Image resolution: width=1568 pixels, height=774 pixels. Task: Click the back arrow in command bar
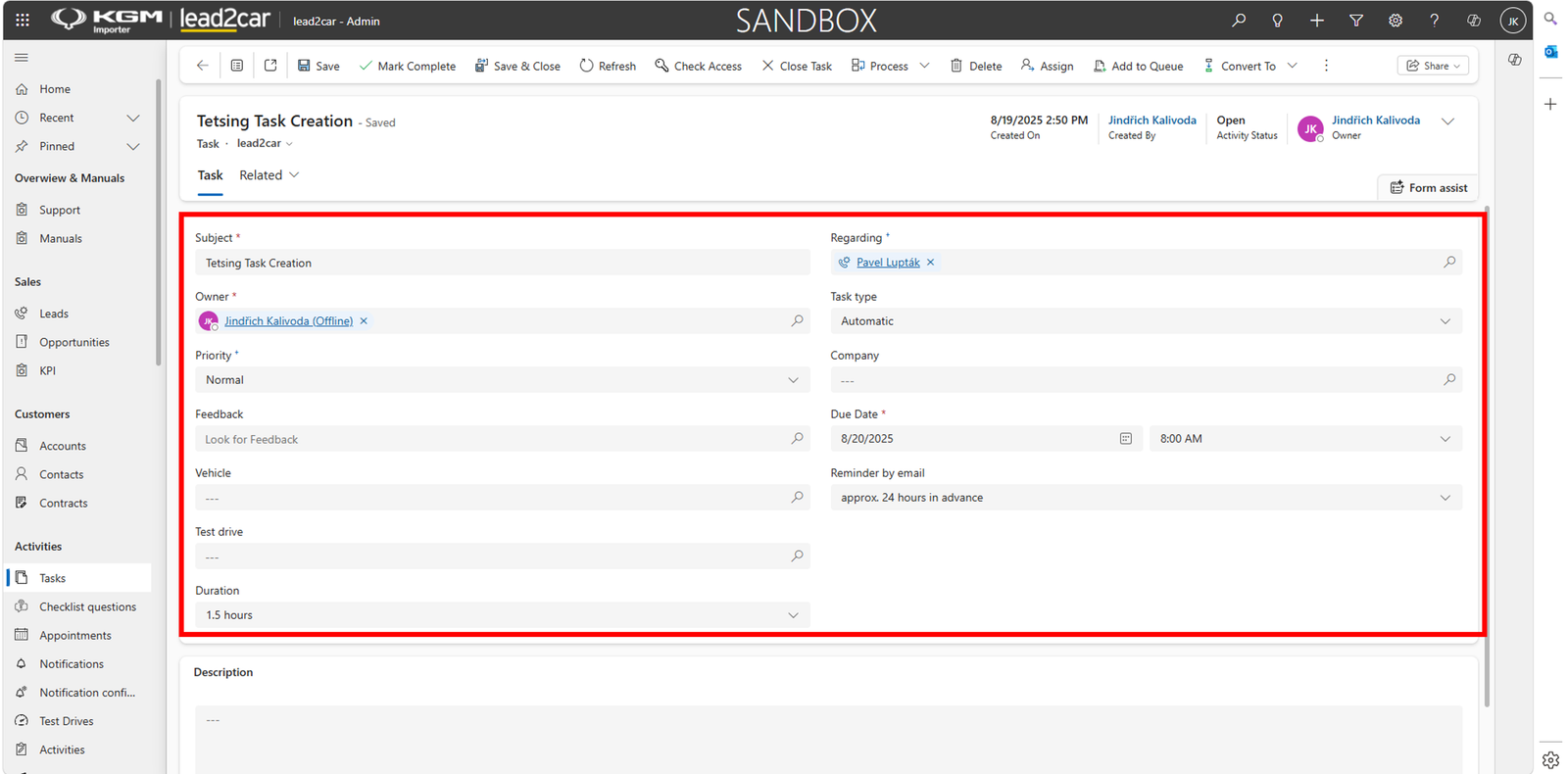click(x=202, y=66)
